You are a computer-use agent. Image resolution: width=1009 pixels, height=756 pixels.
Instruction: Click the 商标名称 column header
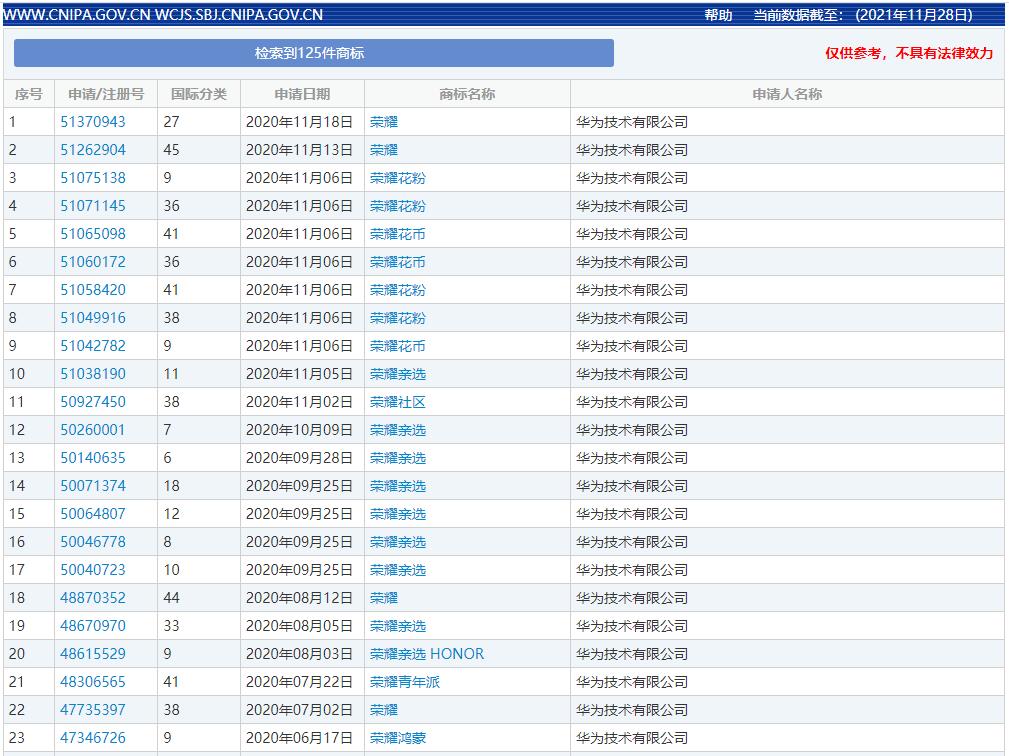click(x=467, y=94)
